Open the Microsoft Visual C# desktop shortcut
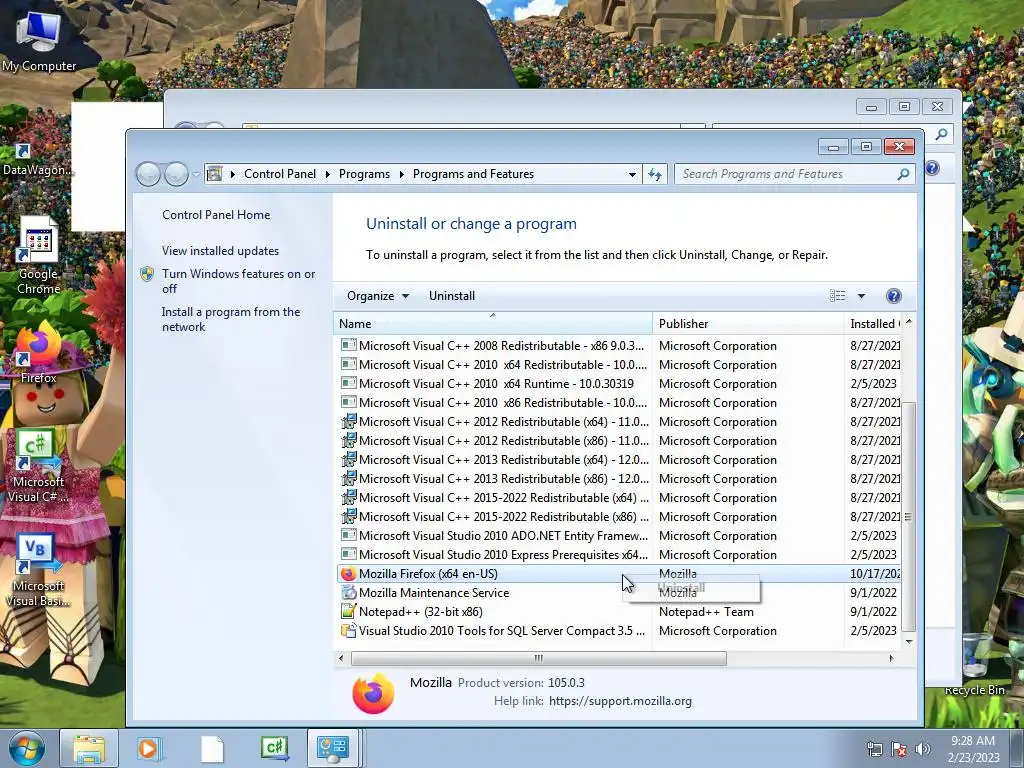This screenshot has height=768, width=1024. click(39, 466)
